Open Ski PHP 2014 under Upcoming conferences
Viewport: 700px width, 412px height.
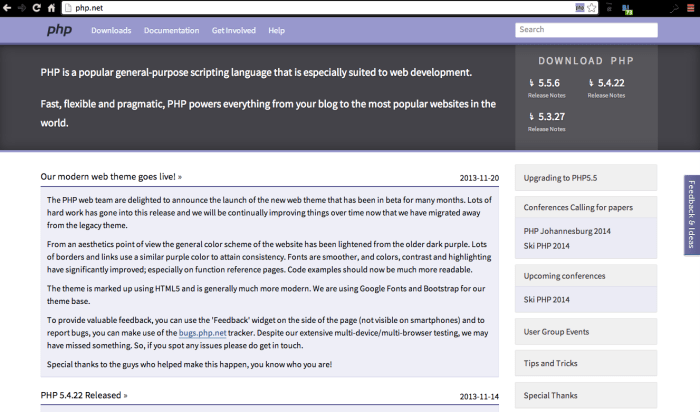pos(546,300)
